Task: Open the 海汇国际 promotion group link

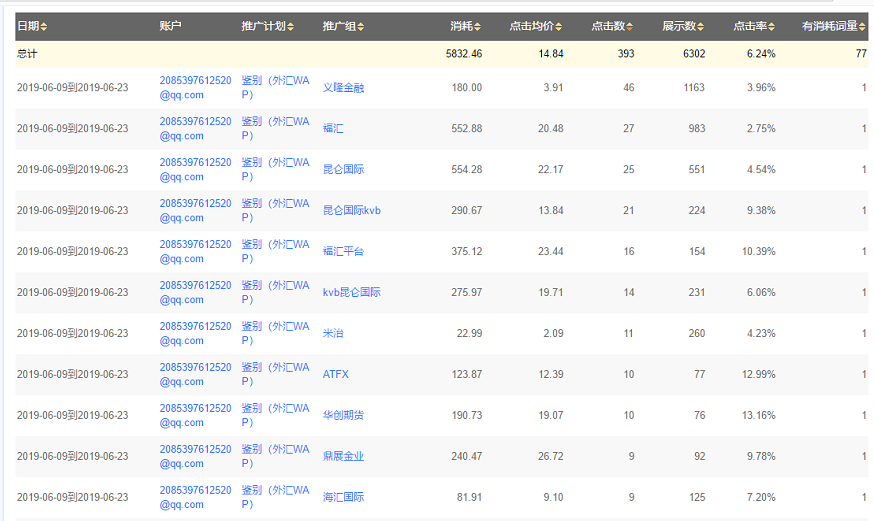Action: [x=343, y=497]
